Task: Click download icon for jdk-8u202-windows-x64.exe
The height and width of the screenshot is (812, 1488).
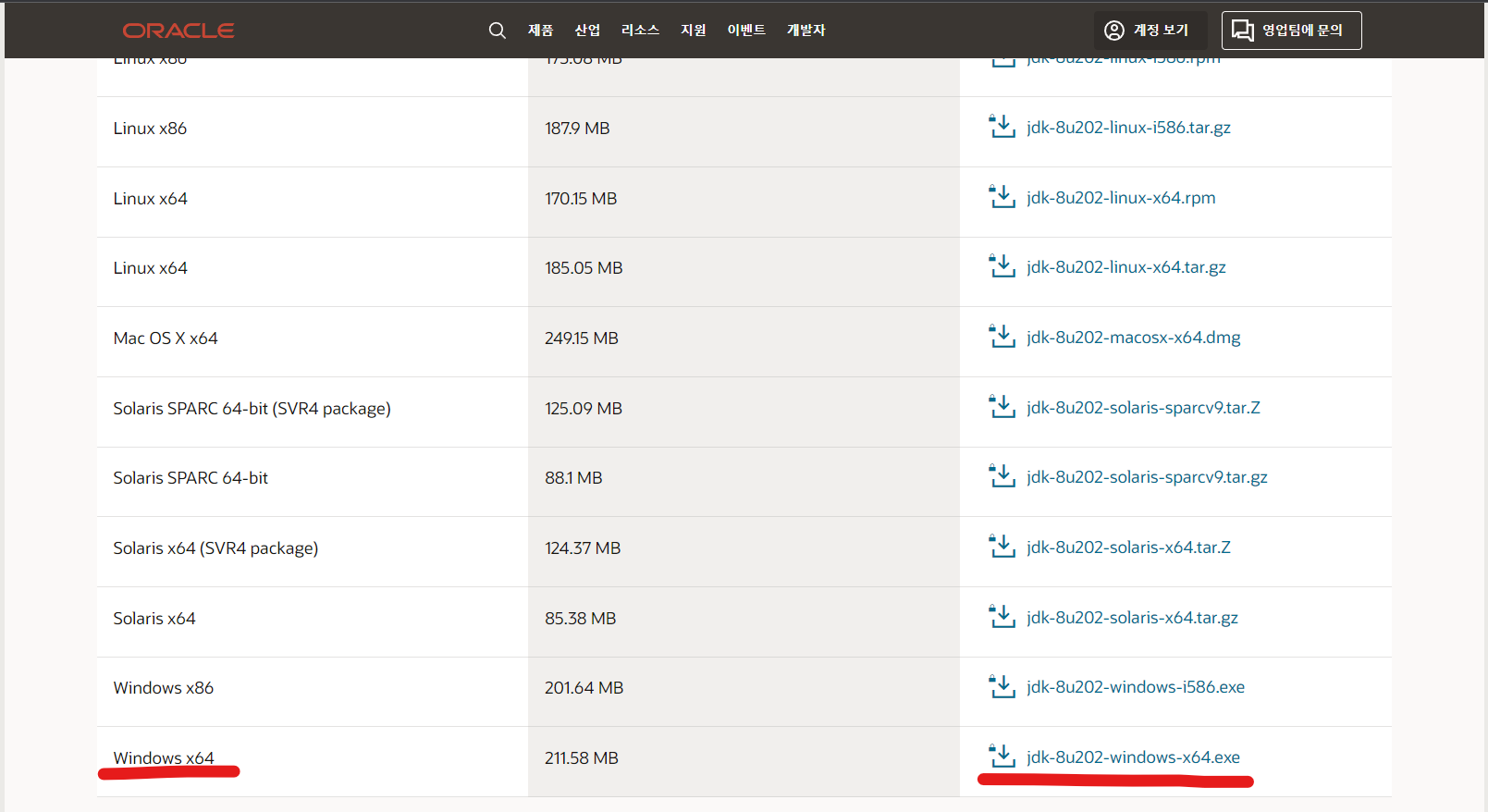Action: (x=1002, y=757)
